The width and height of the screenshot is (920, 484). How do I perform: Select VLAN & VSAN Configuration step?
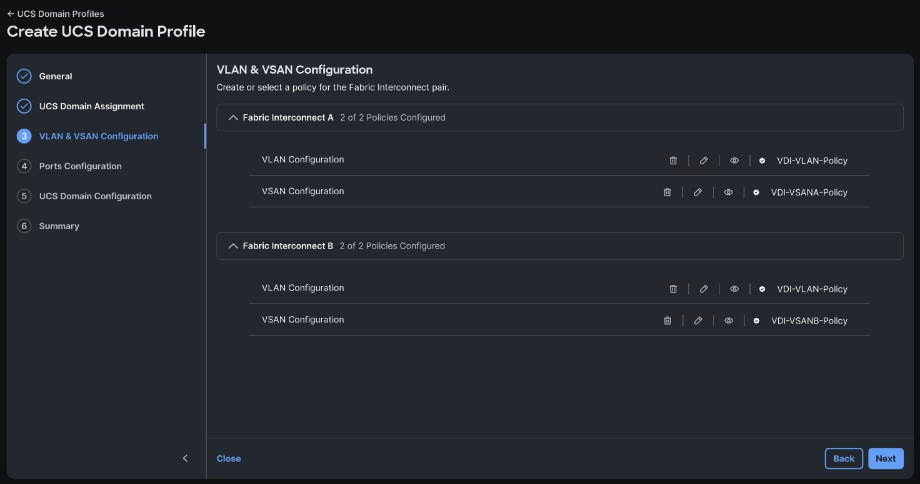pyautogui.click(x=99, y=136)
